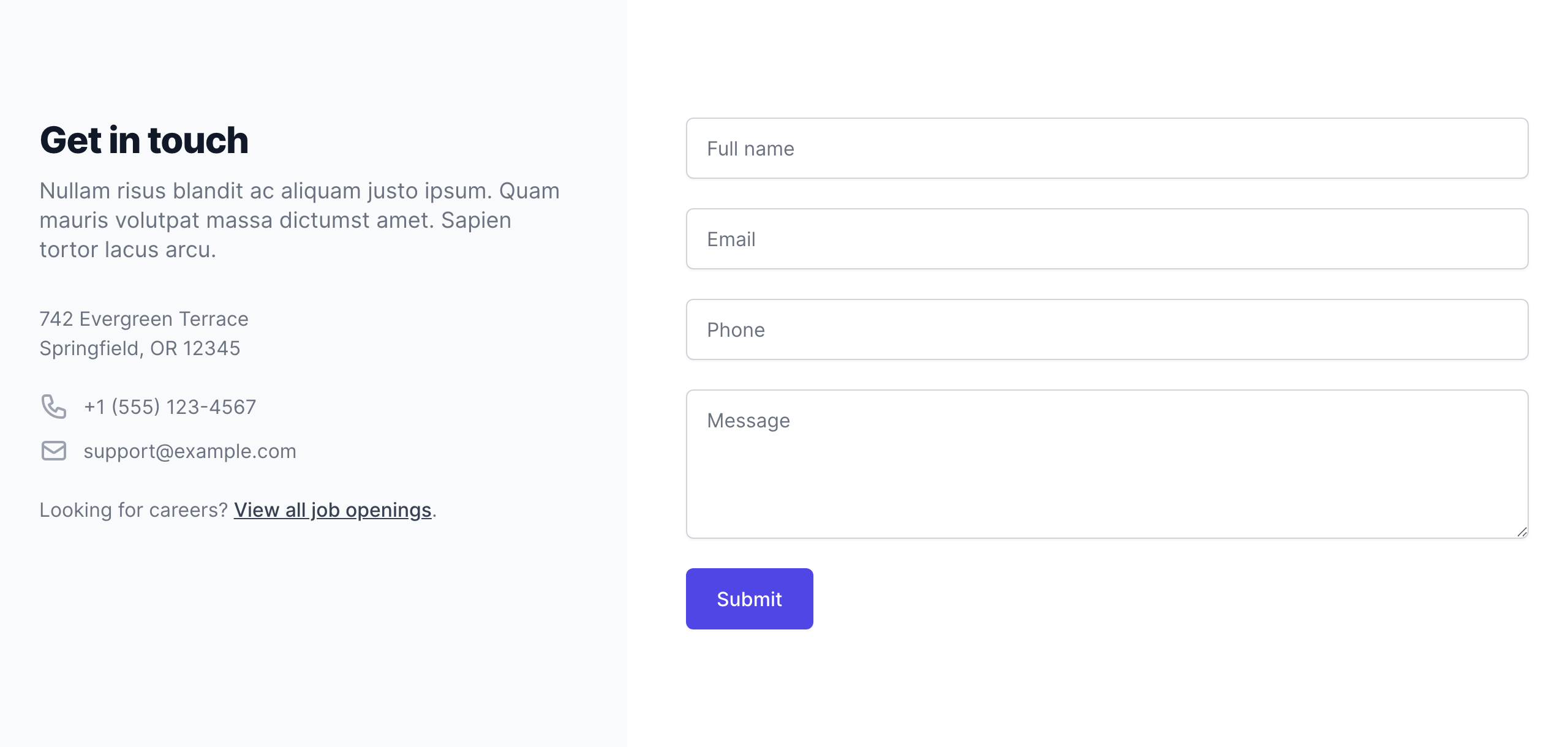Select the Phone input field

point(1107,330)
